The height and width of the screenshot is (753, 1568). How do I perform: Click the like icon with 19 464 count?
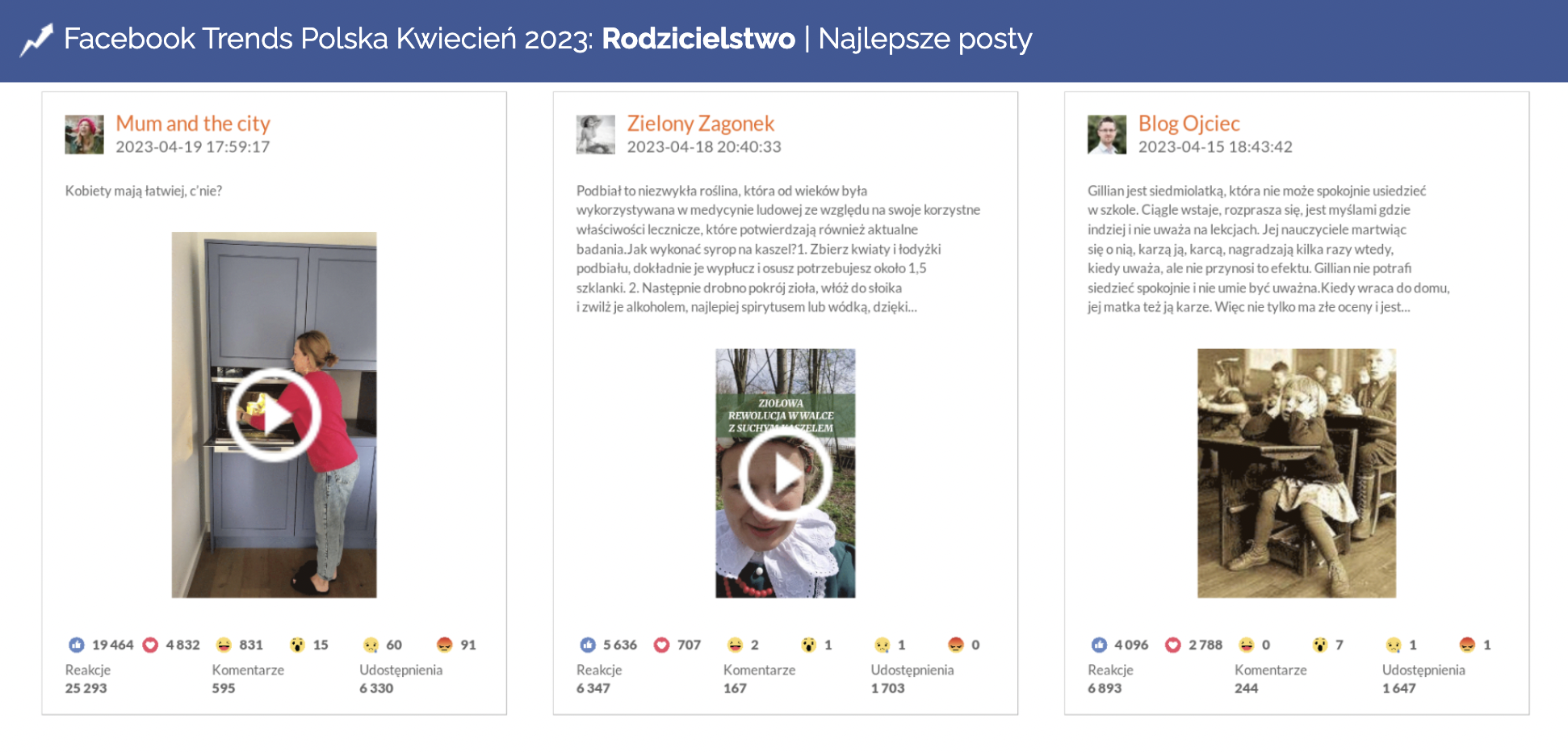coord(77,645)
